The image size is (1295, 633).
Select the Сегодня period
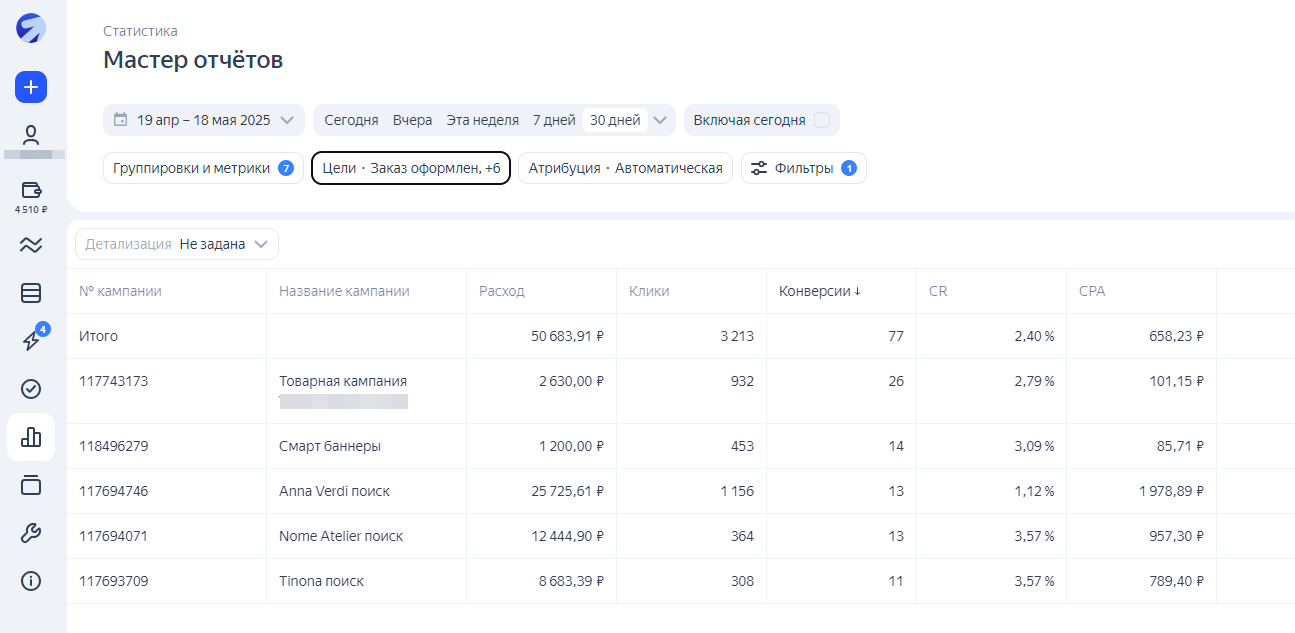click(351, 120)
